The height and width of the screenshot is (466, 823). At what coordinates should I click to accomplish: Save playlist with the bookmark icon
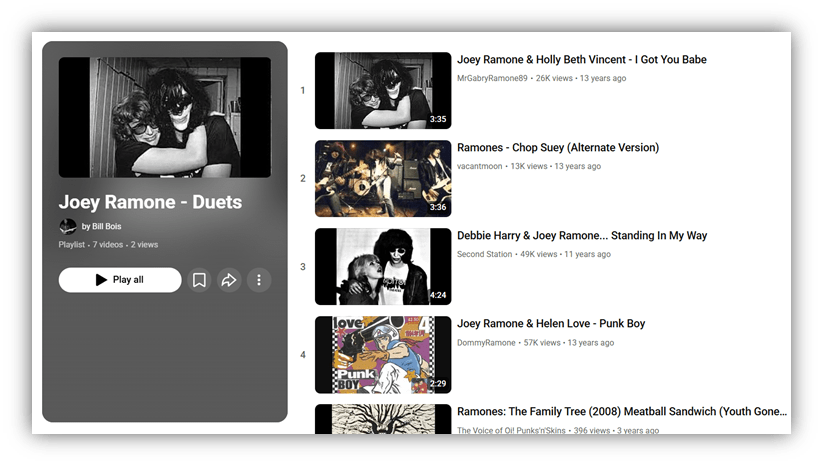click(x=199, y=280)
